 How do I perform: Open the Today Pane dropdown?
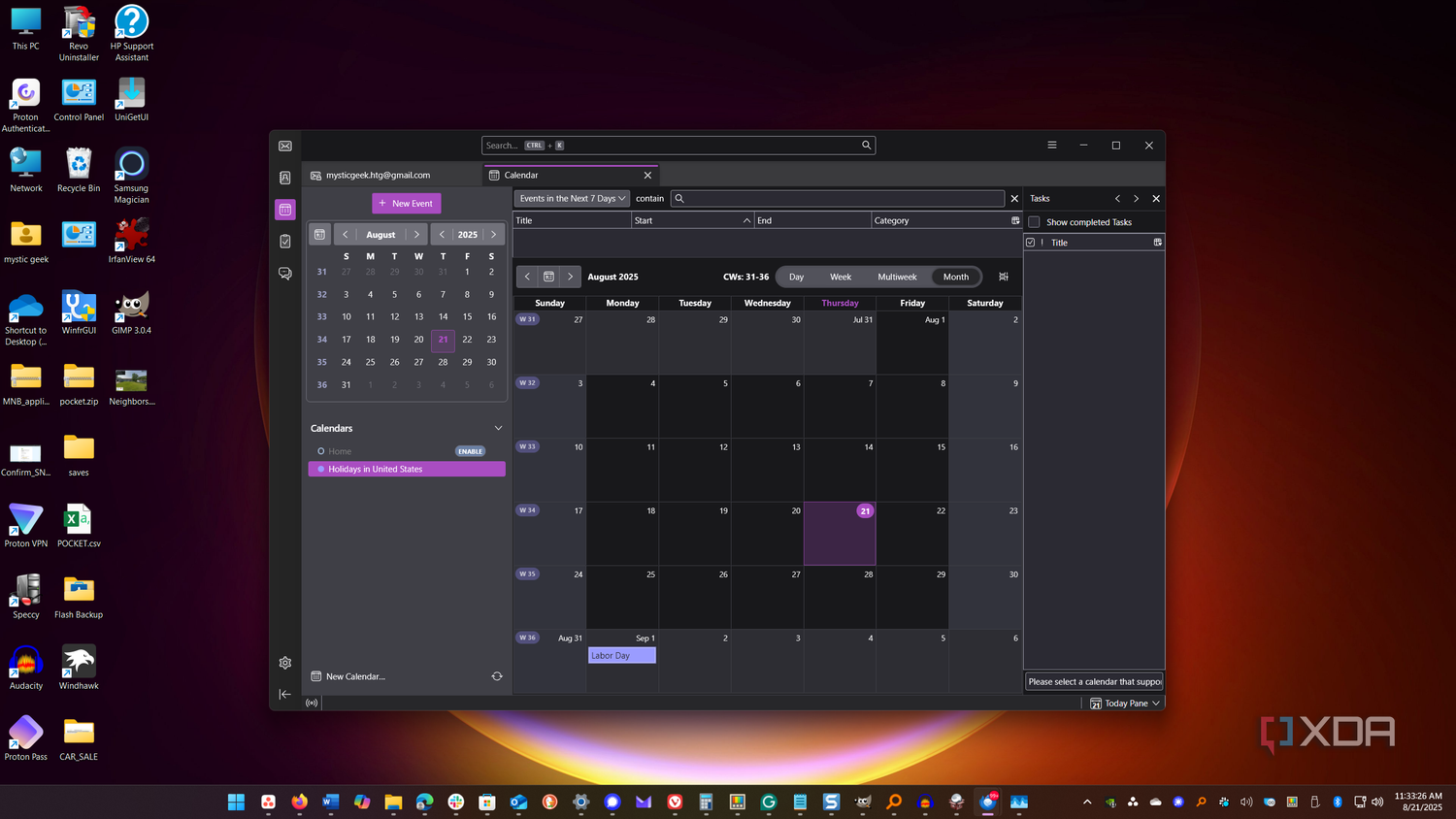point(1125,704)
